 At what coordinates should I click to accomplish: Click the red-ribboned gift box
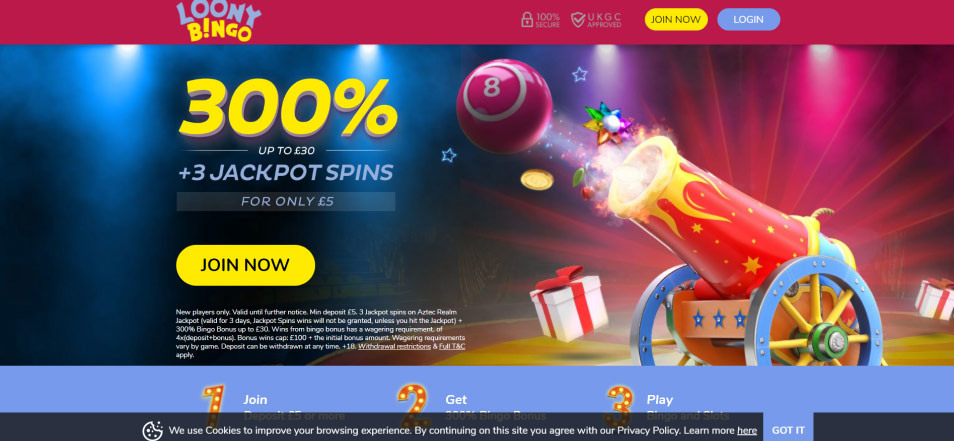pyautogui.click(x=568, y=304)
